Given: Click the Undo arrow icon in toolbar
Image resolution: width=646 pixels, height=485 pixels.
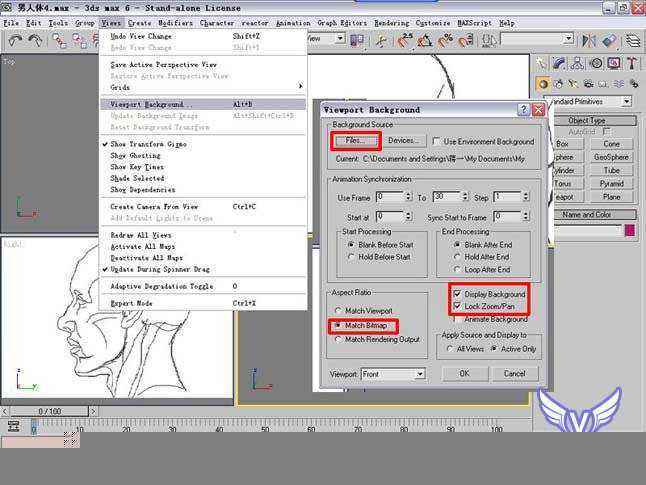Looking at the screenshot, I should tap(16, 40).
